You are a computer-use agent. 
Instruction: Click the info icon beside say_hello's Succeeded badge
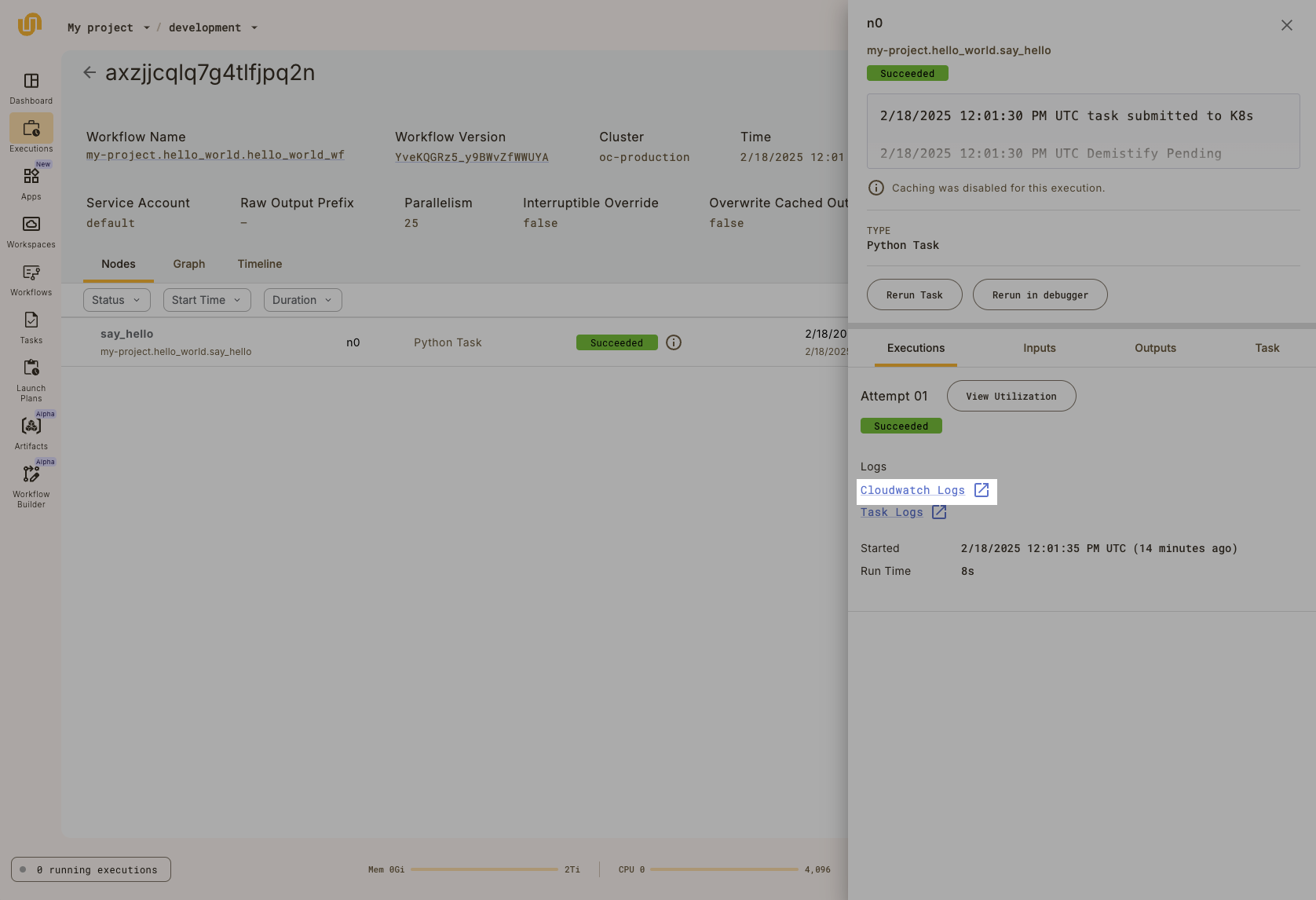pos(674,342)
